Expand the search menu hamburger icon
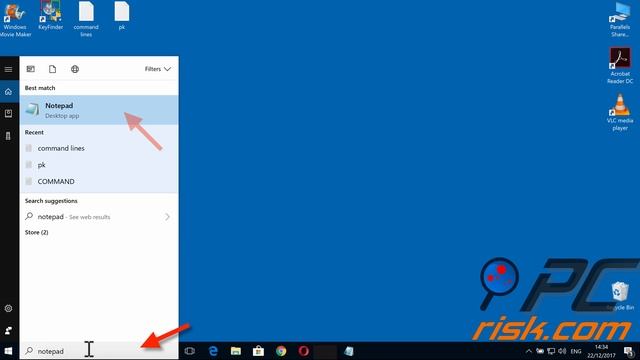This screenshot has width=640, height=360. point(8,69)
